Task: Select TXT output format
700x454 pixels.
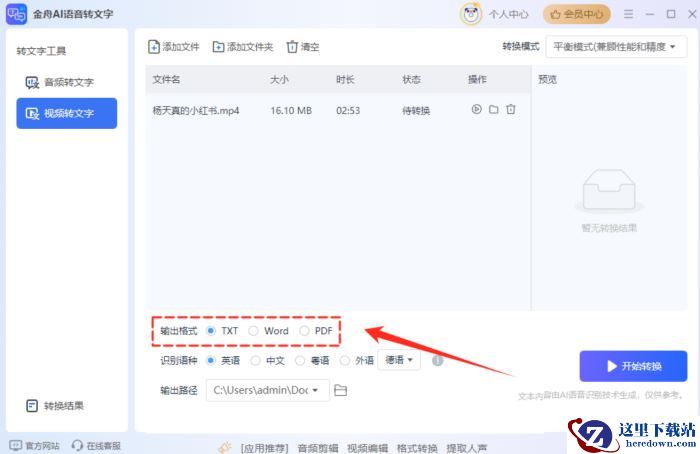Action: click(x=211, y=331)
